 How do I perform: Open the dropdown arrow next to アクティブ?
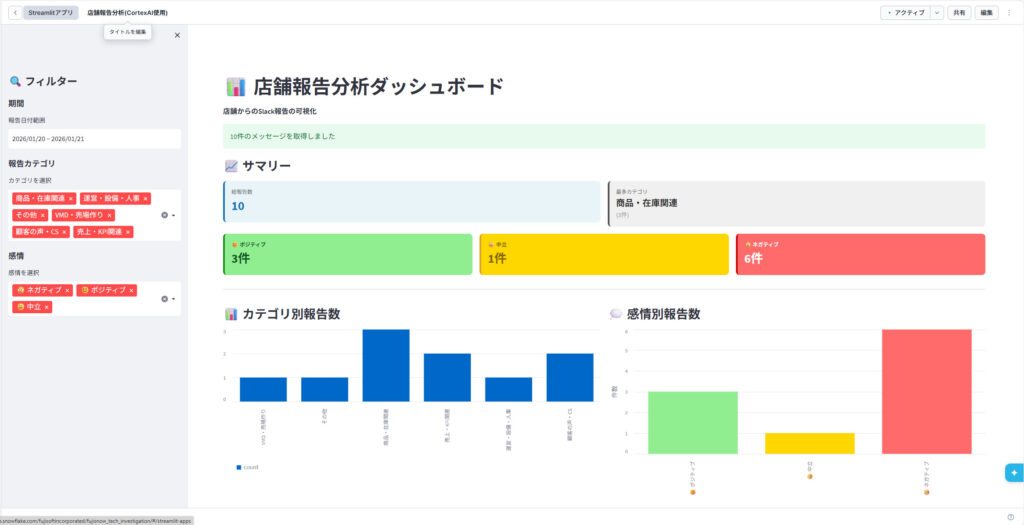click(x=936, y=13)
